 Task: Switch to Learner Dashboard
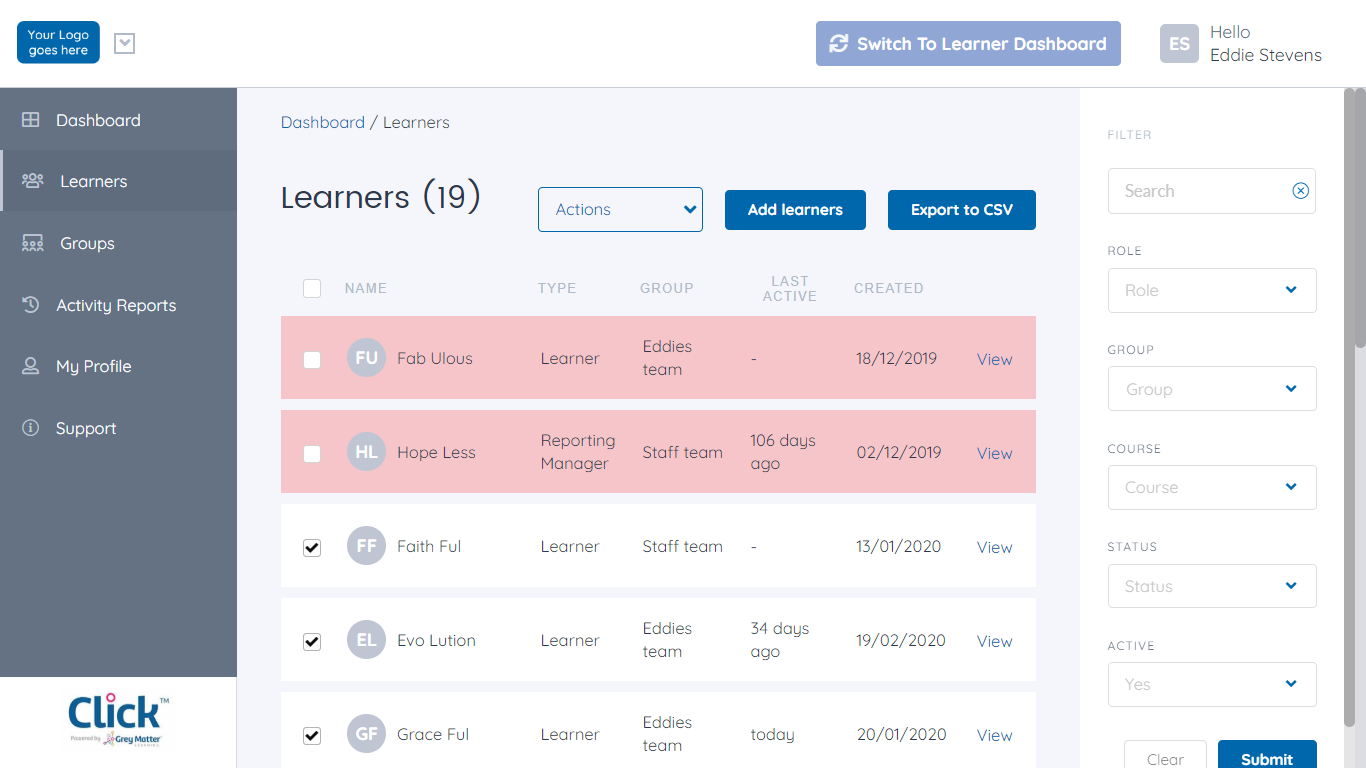[x=967, y=43]
